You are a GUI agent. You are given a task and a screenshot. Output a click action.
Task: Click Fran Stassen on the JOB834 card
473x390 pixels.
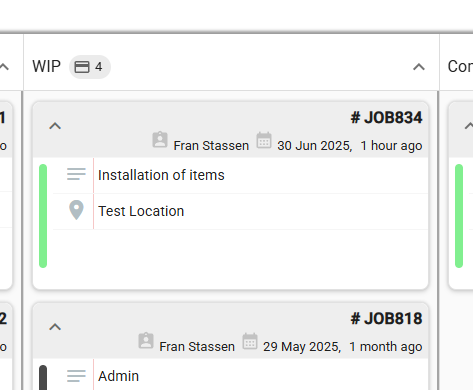pyautogui.click(x=211, y=146)
